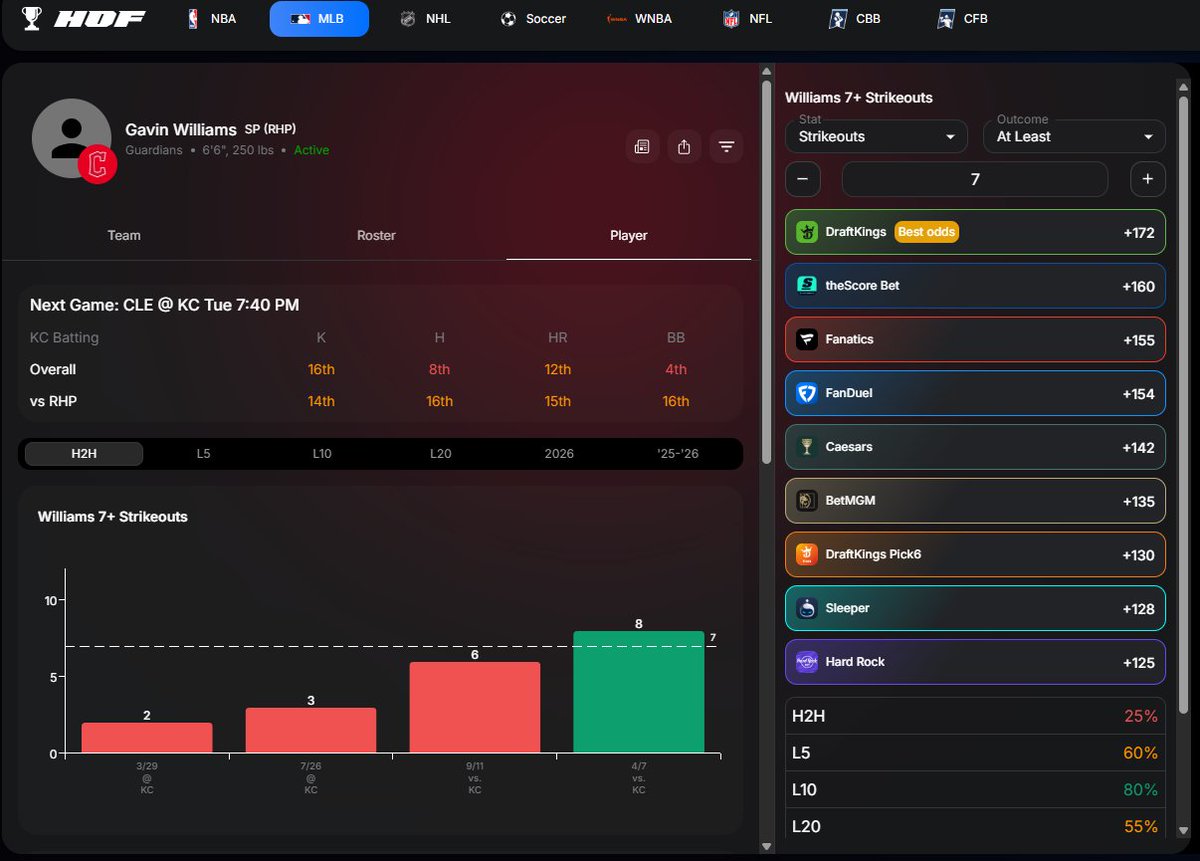Click the BetMGM lion logo
The height and width of the screenshot is (861, 1200).
coord(807,501)
